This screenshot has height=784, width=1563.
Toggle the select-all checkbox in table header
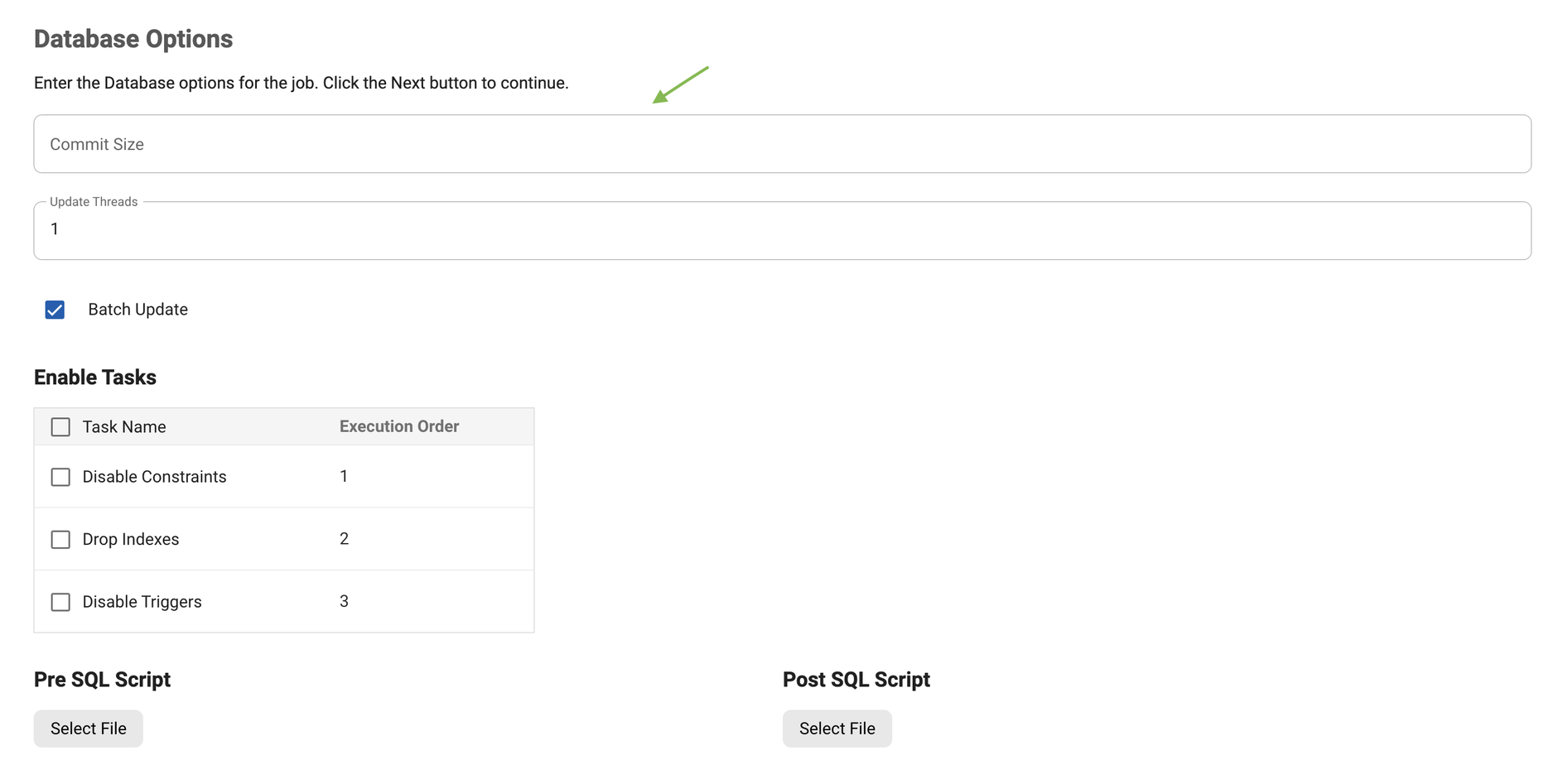tap(60, 426)
